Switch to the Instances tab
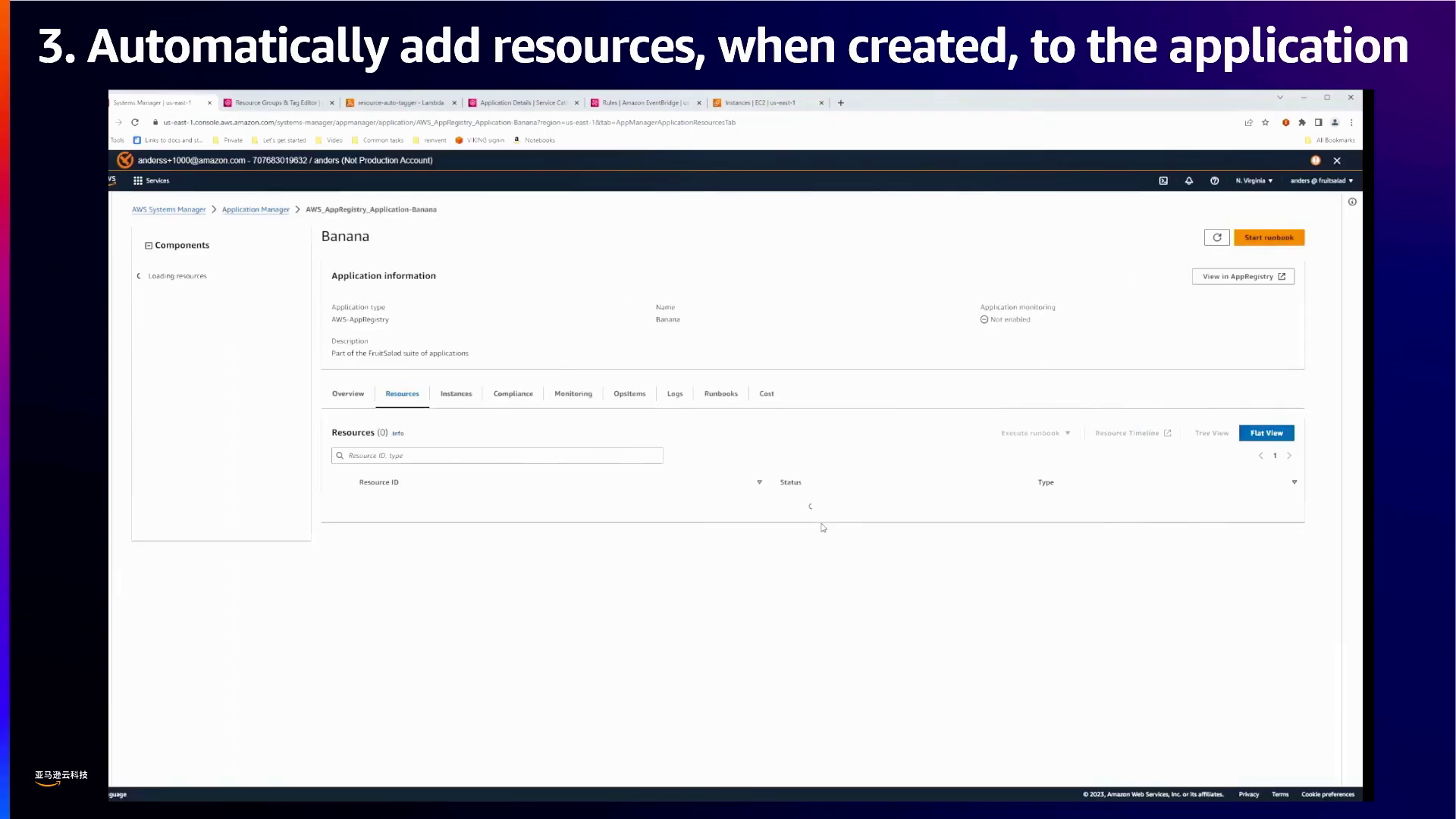 [456, 394]
